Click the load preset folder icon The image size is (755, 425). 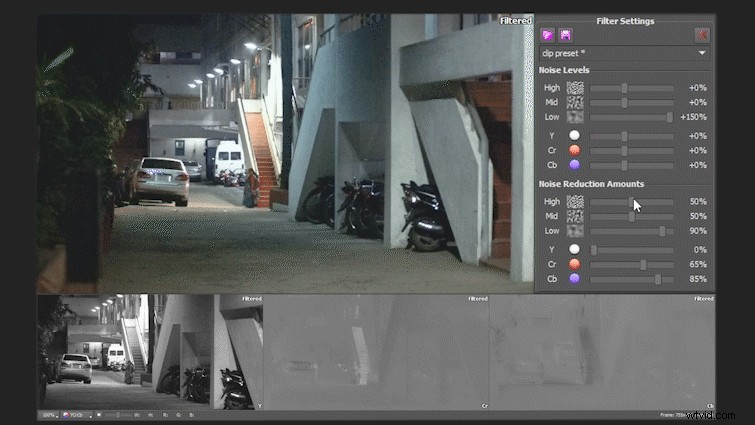[547, 35]
